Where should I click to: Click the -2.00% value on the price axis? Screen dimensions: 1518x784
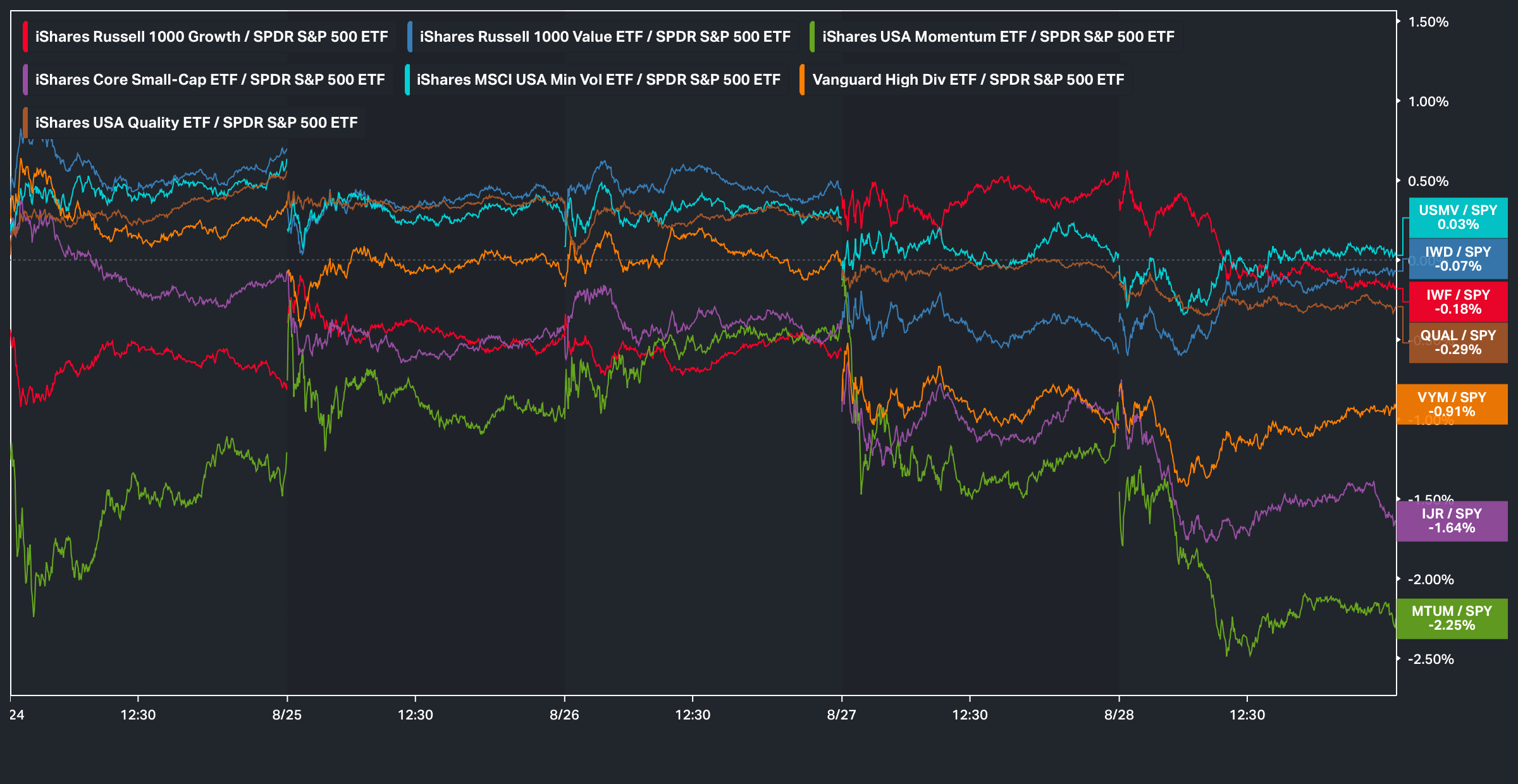point(1431,580)
